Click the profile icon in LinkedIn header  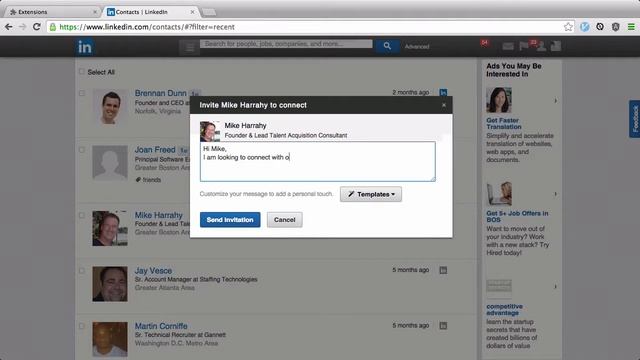556,46
